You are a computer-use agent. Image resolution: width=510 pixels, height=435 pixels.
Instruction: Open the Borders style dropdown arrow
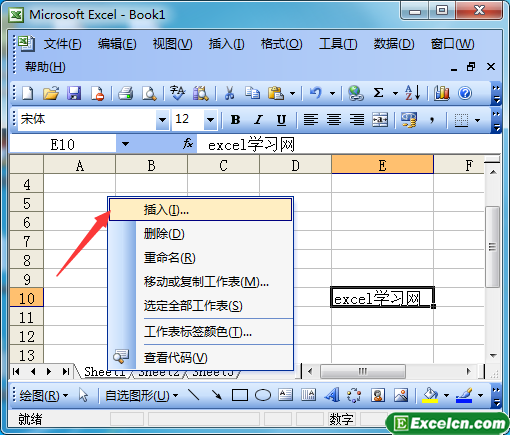point(478,120)
